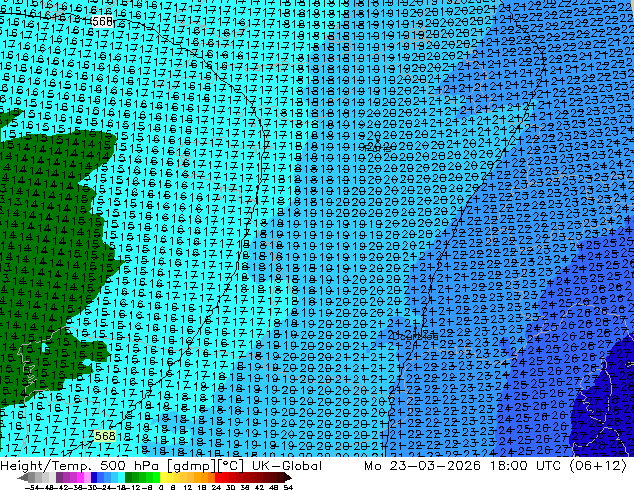This screenshot has width=634, height=490.
Task: Click the "54" value at the legend's right end
Action: (x=288, y=487)
